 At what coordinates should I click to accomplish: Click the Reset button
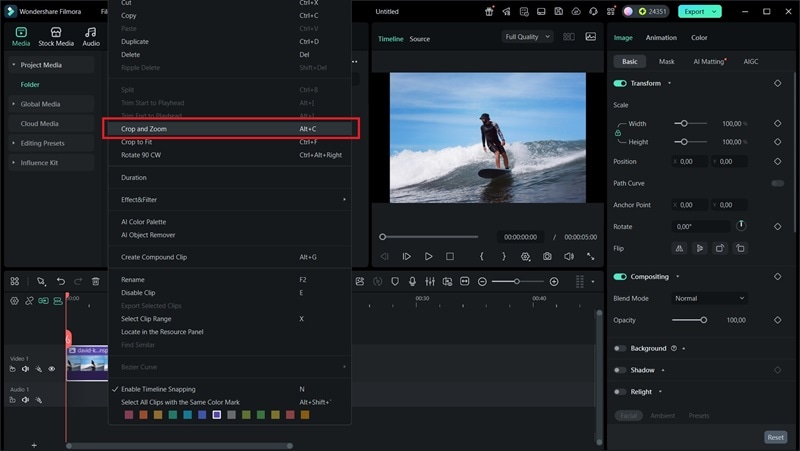[775, 437]
